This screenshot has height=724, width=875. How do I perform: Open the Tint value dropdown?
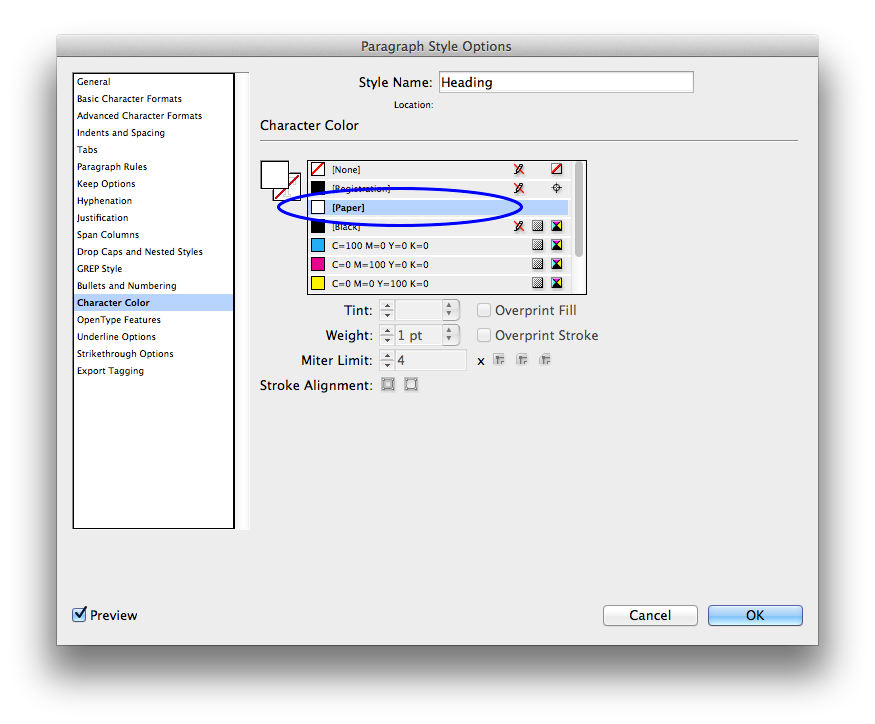click(450, 310)
